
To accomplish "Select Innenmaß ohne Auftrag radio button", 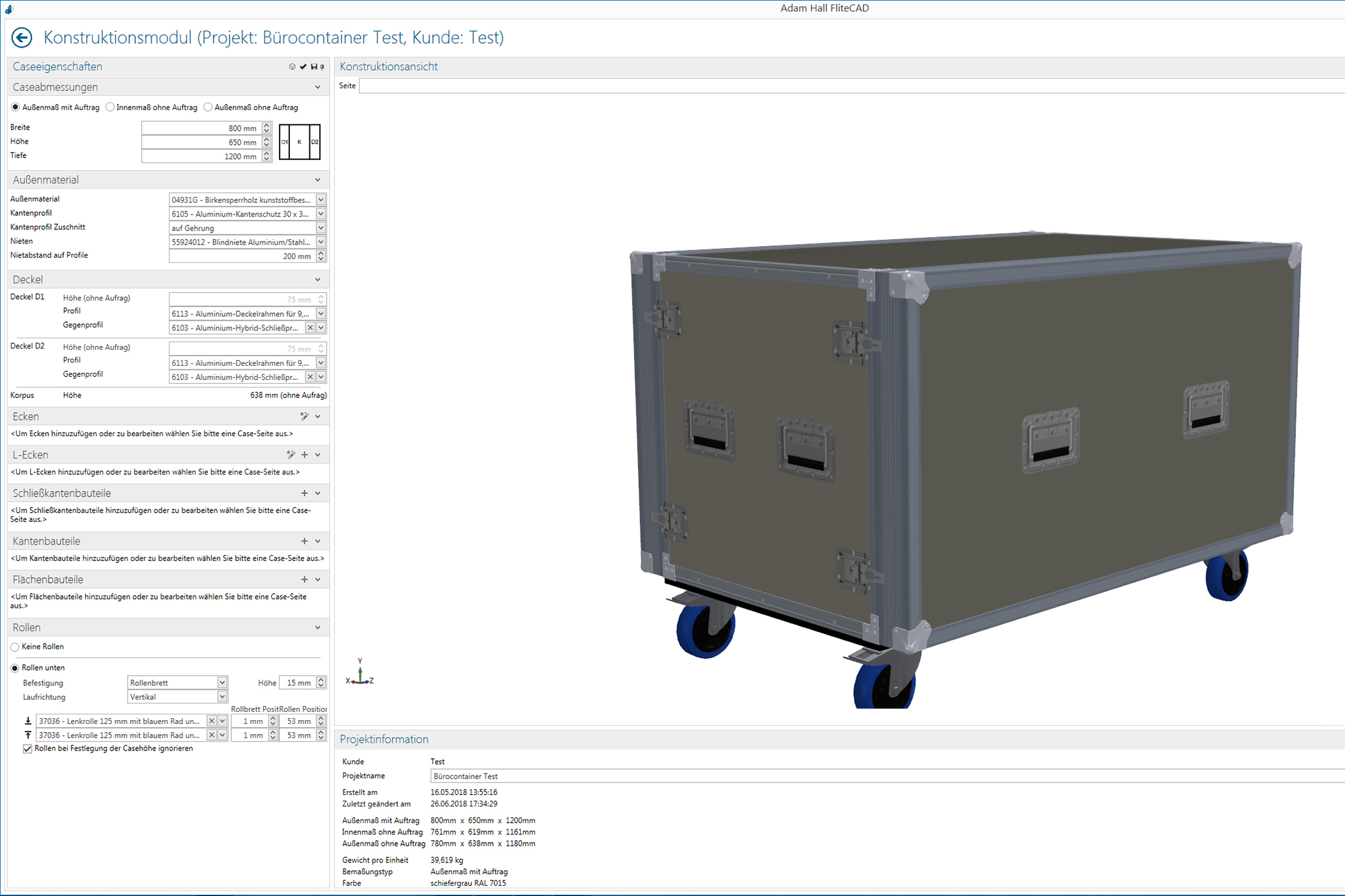I will click(x=110, y=108).
